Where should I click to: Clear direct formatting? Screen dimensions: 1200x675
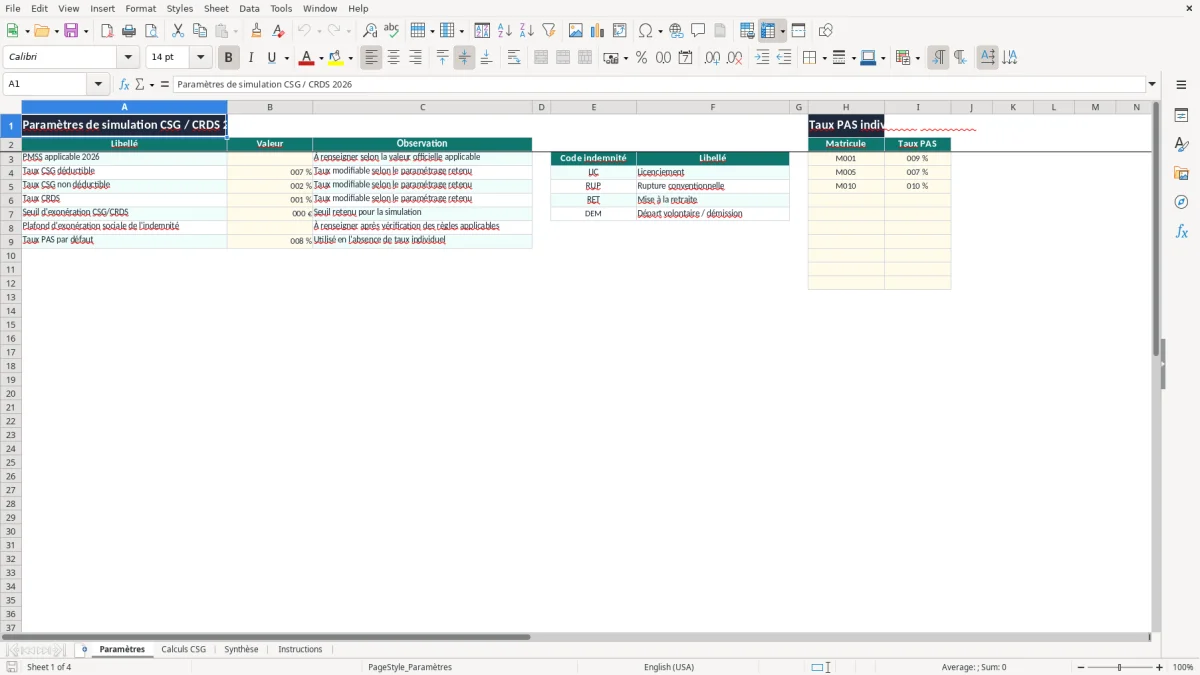(x=279, y=31)
